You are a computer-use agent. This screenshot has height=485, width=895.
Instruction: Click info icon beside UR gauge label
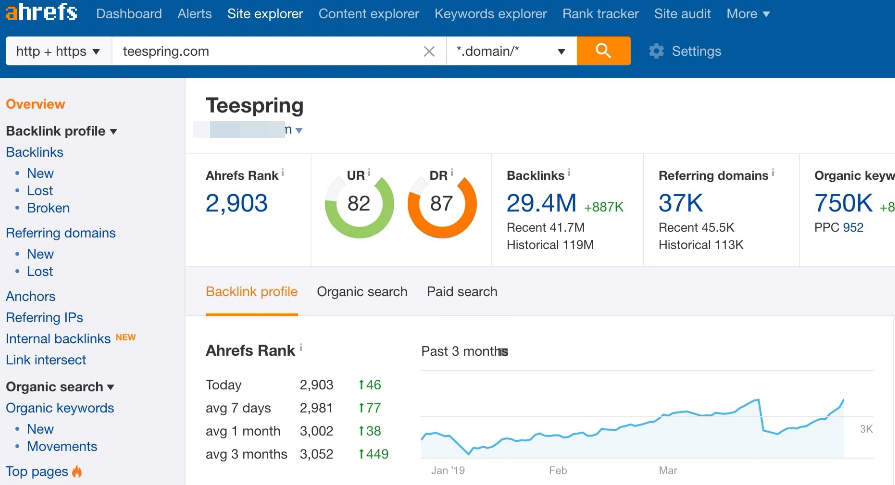coord(369,172)
